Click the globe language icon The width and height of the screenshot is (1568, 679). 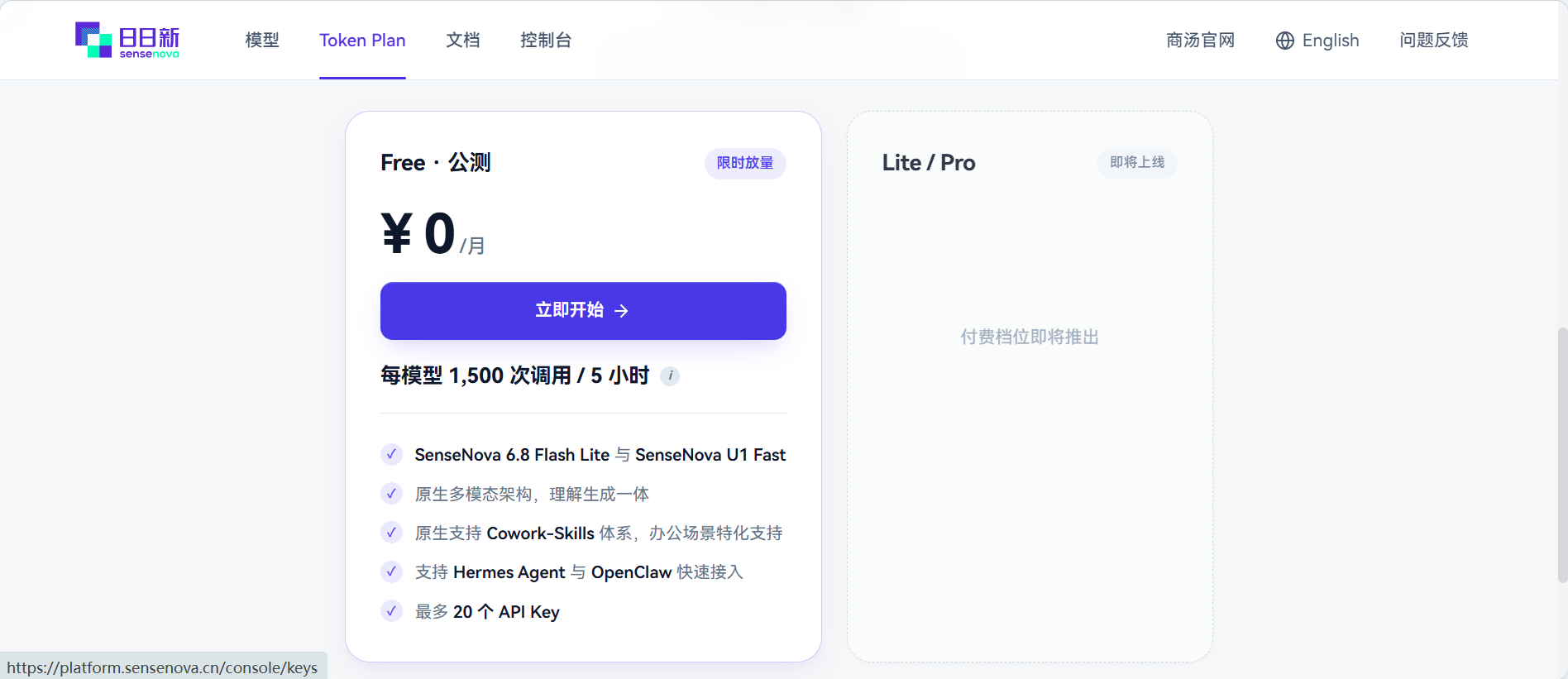pos(1284,41)
